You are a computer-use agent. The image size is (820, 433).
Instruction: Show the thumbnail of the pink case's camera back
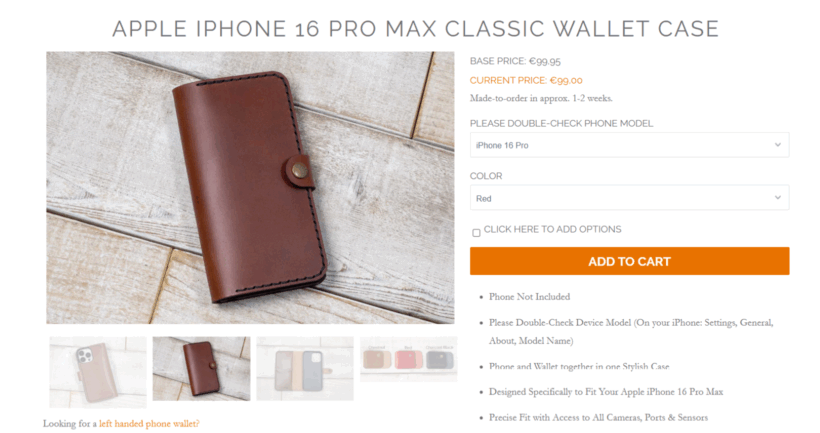98,372
